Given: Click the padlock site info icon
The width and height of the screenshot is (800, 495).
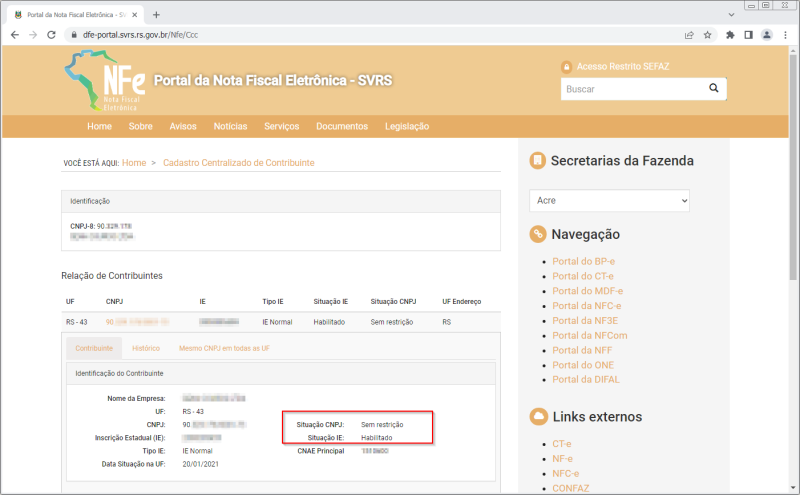Looking at the screenshot, I should point(74,35).
